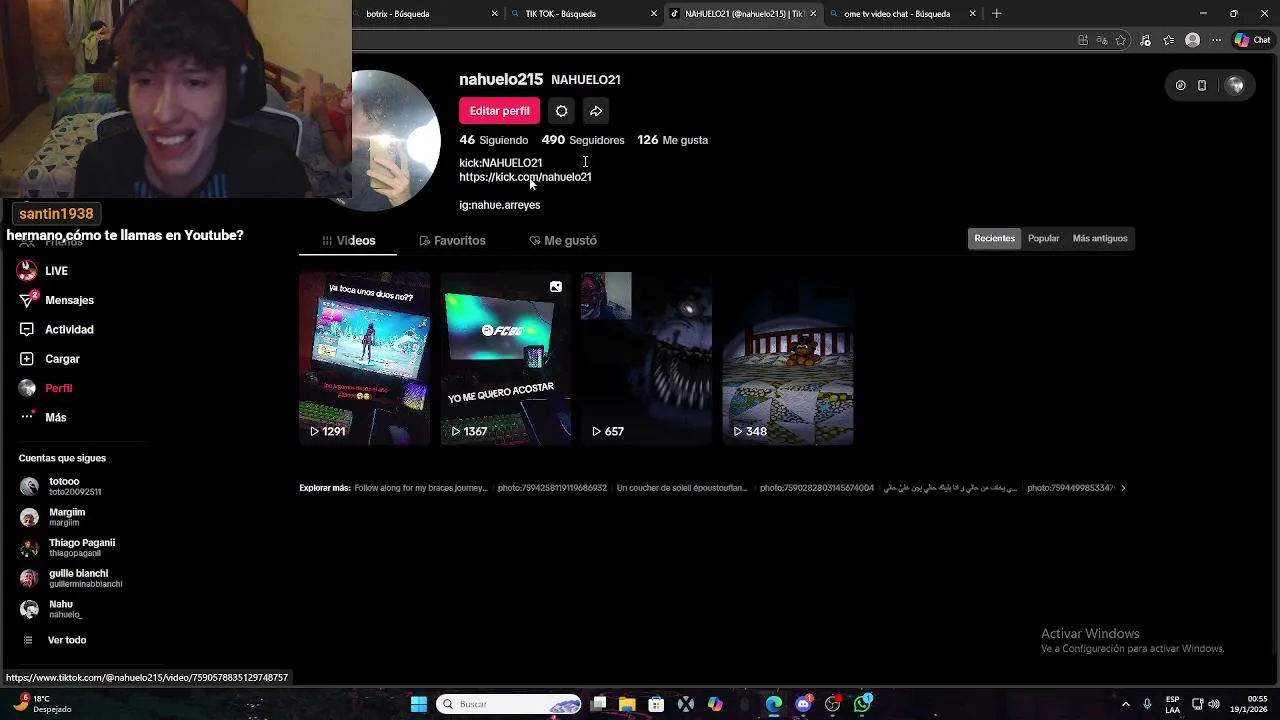Viewport: 1280px width, 720px height.
Task: Close the botrix - Búsqueda tab
Action: 494,14
